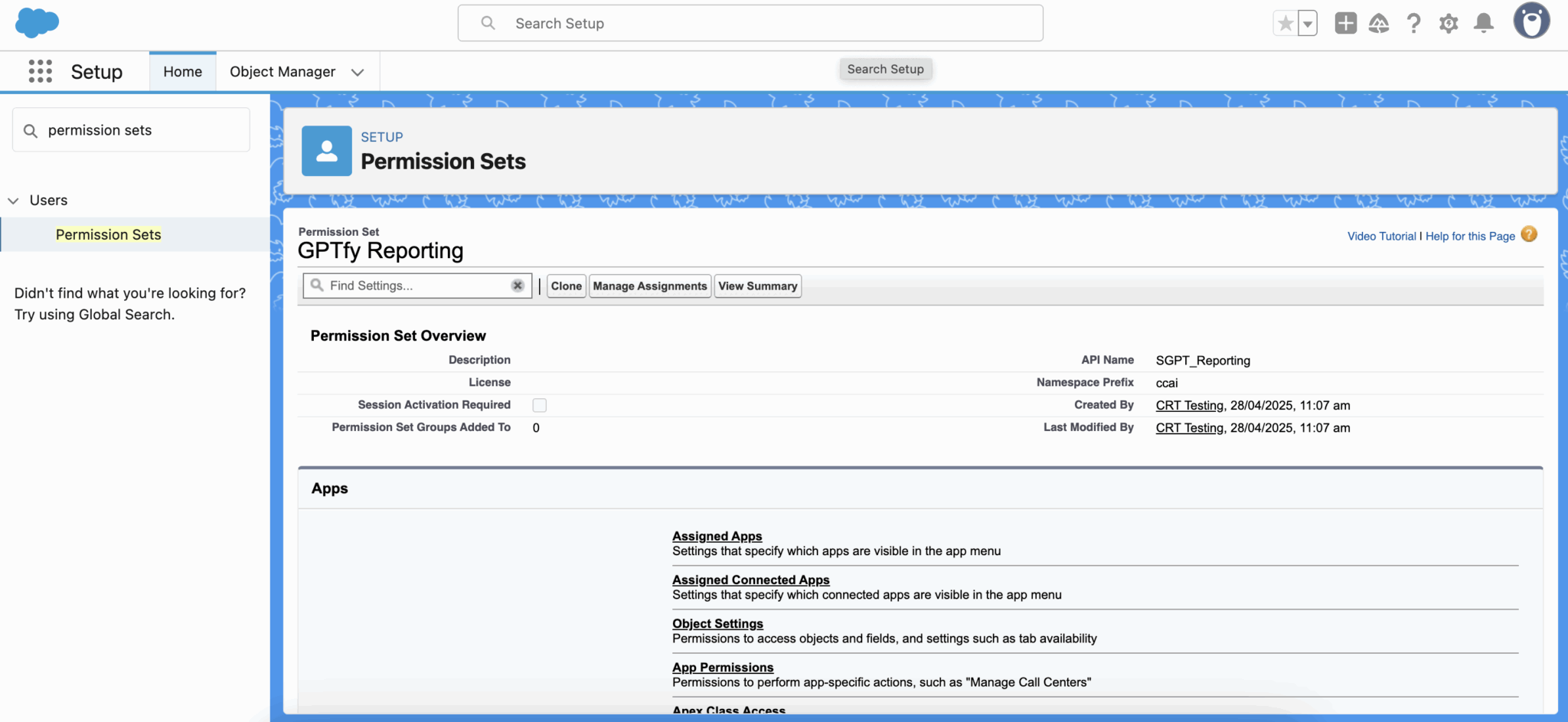Expand the Object Manager dropdown chevron
The image size is (1568, 722).
click(x=357, y=72)
